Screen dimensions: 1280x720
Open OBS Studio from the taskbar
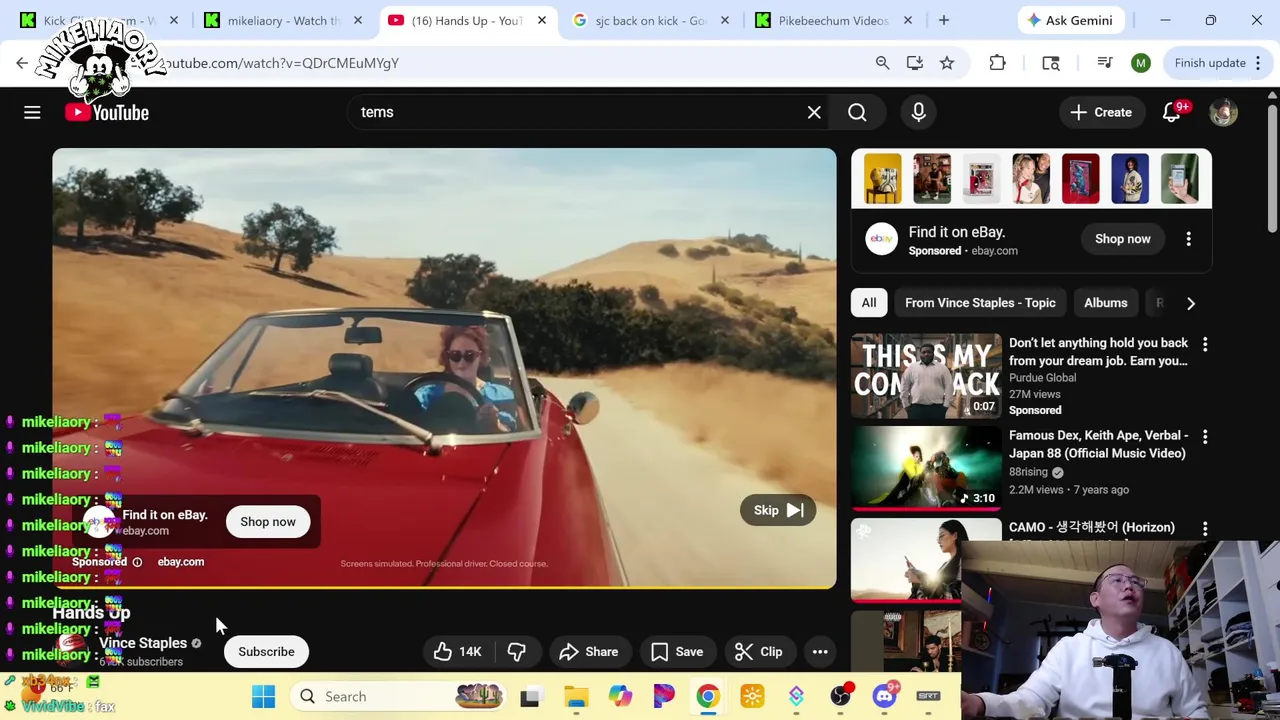[841, 696]
